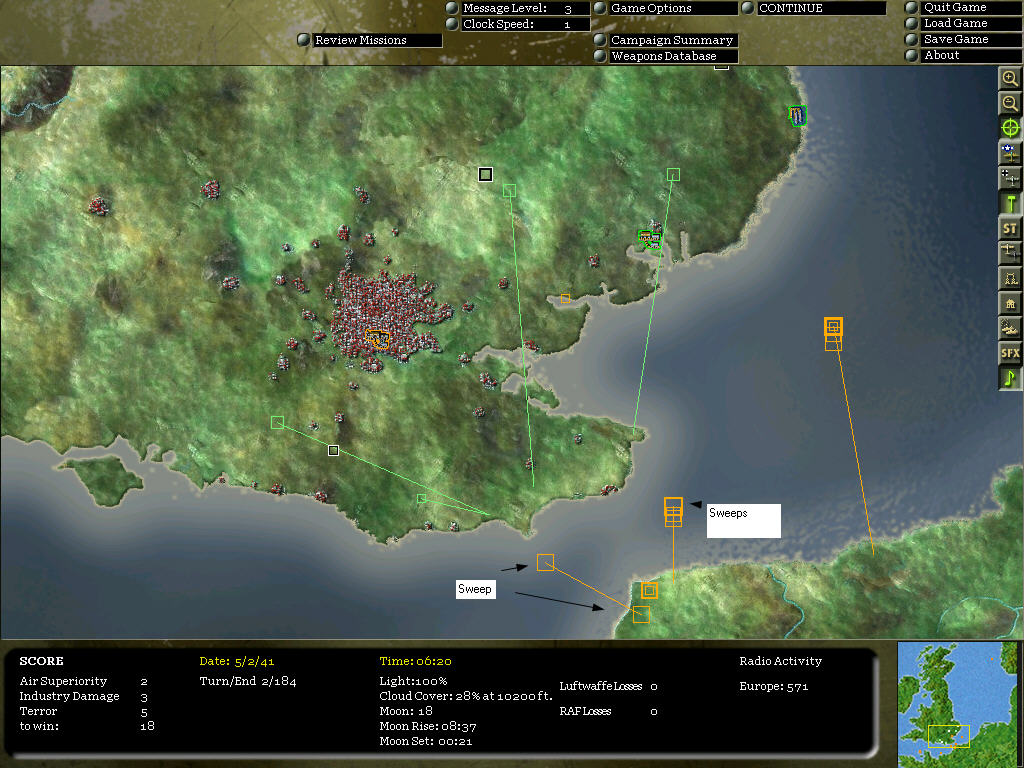Click the house building icon in the toolbar
Image resolution: width=1024 pixels, height=768 pixels.
coord(1010,303)
